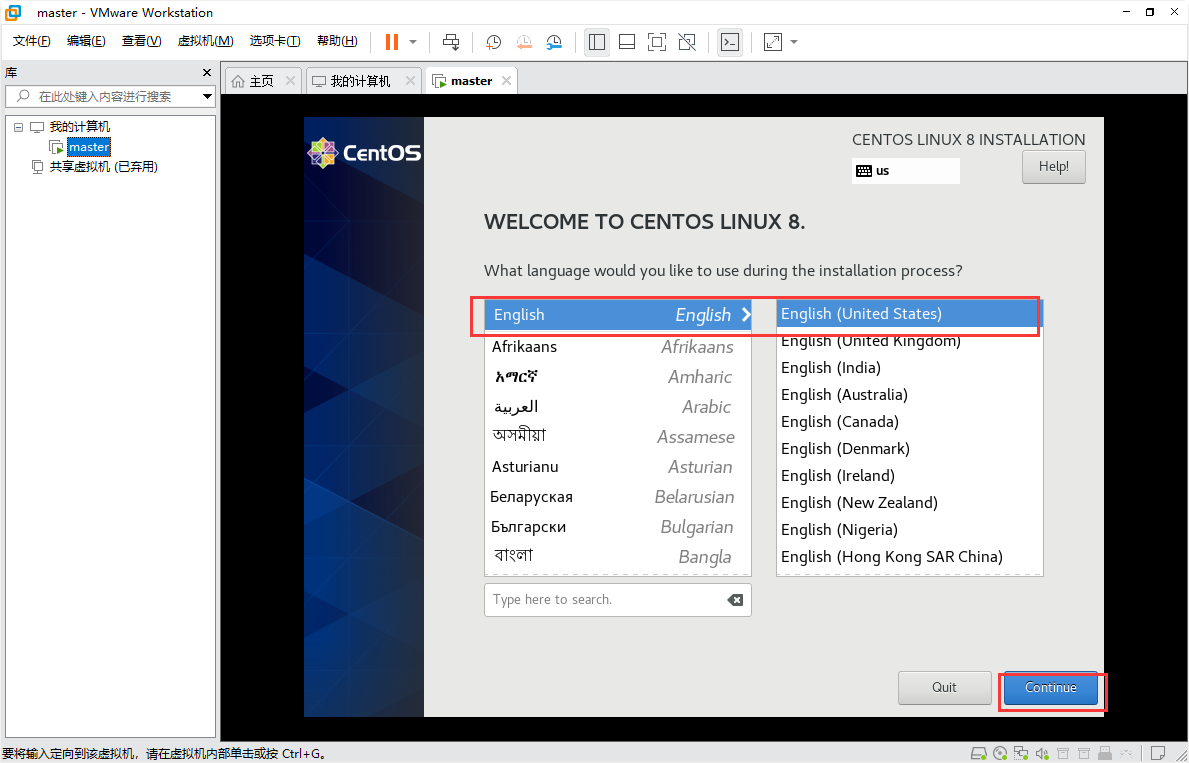Choose English (India) locale
Image resolution: width=1189 pixels, height=763 pixels.
tap(909, 368)
